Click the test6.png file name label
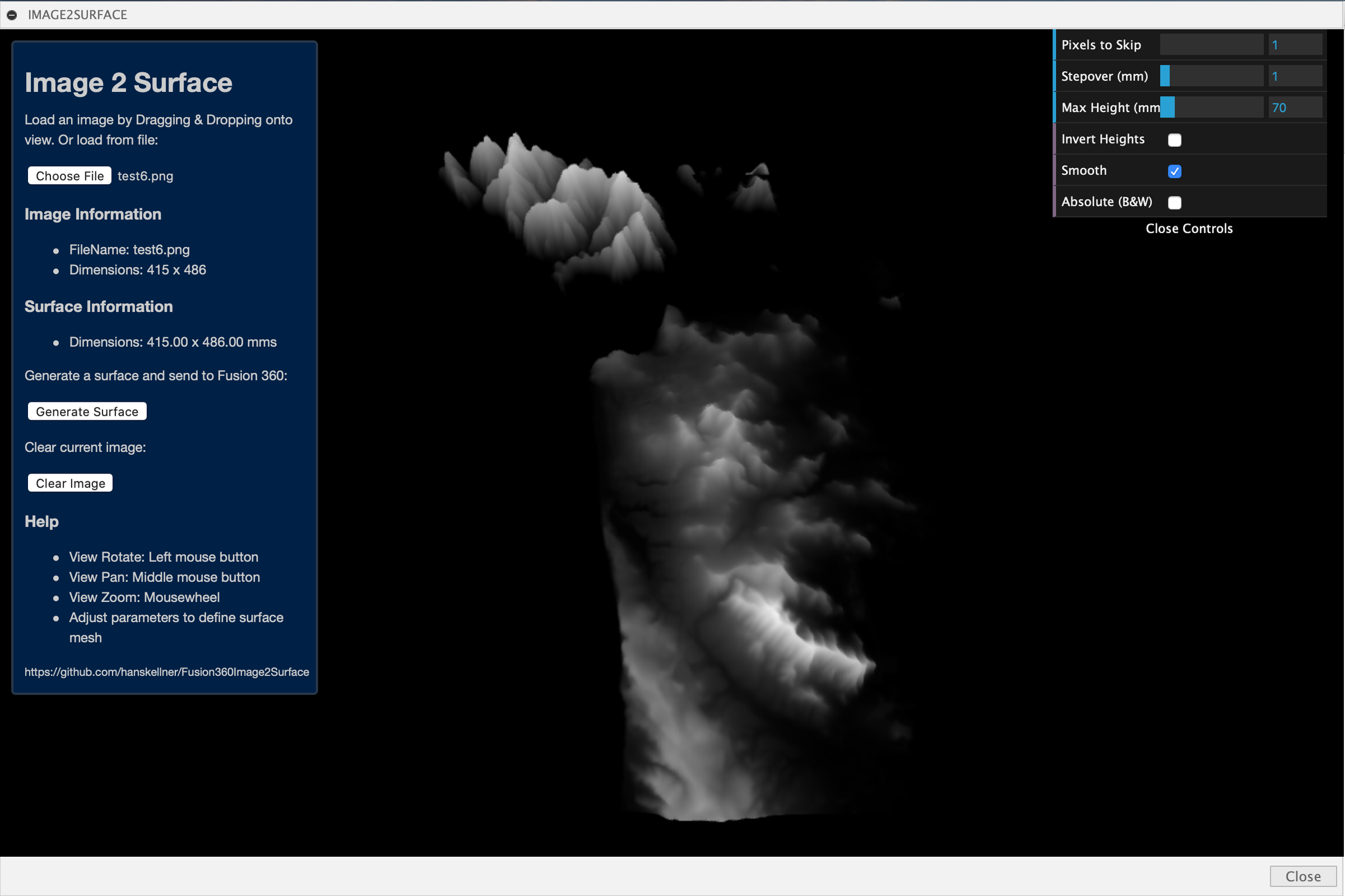The height and width of the screenshot is (896, 1345). click(x=145, y=176)
